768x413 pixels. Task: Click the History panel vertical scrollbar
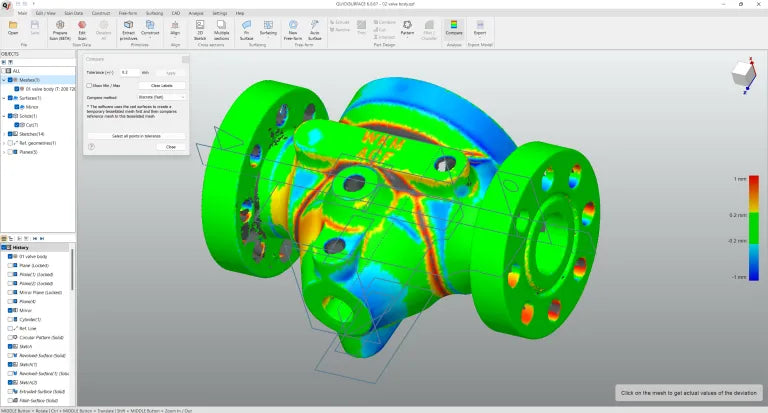coord(72,269)
